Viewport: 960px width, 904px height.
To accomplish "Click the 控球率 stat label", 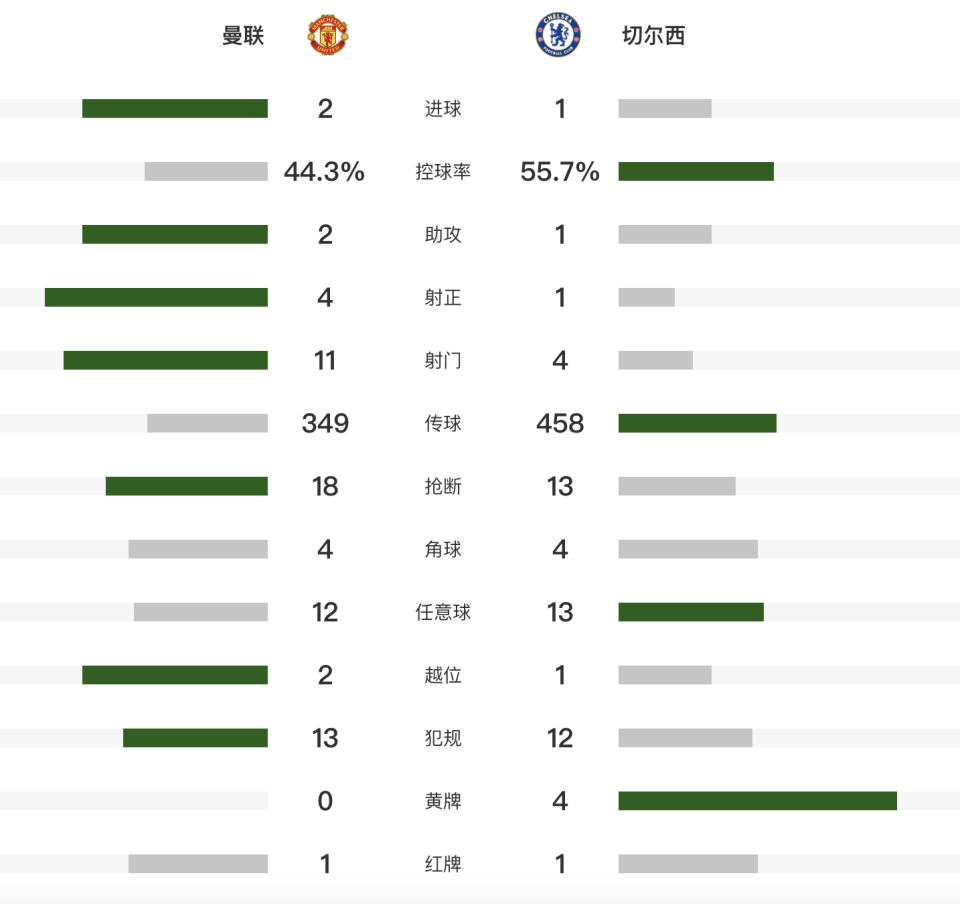I will pos(443,172).
